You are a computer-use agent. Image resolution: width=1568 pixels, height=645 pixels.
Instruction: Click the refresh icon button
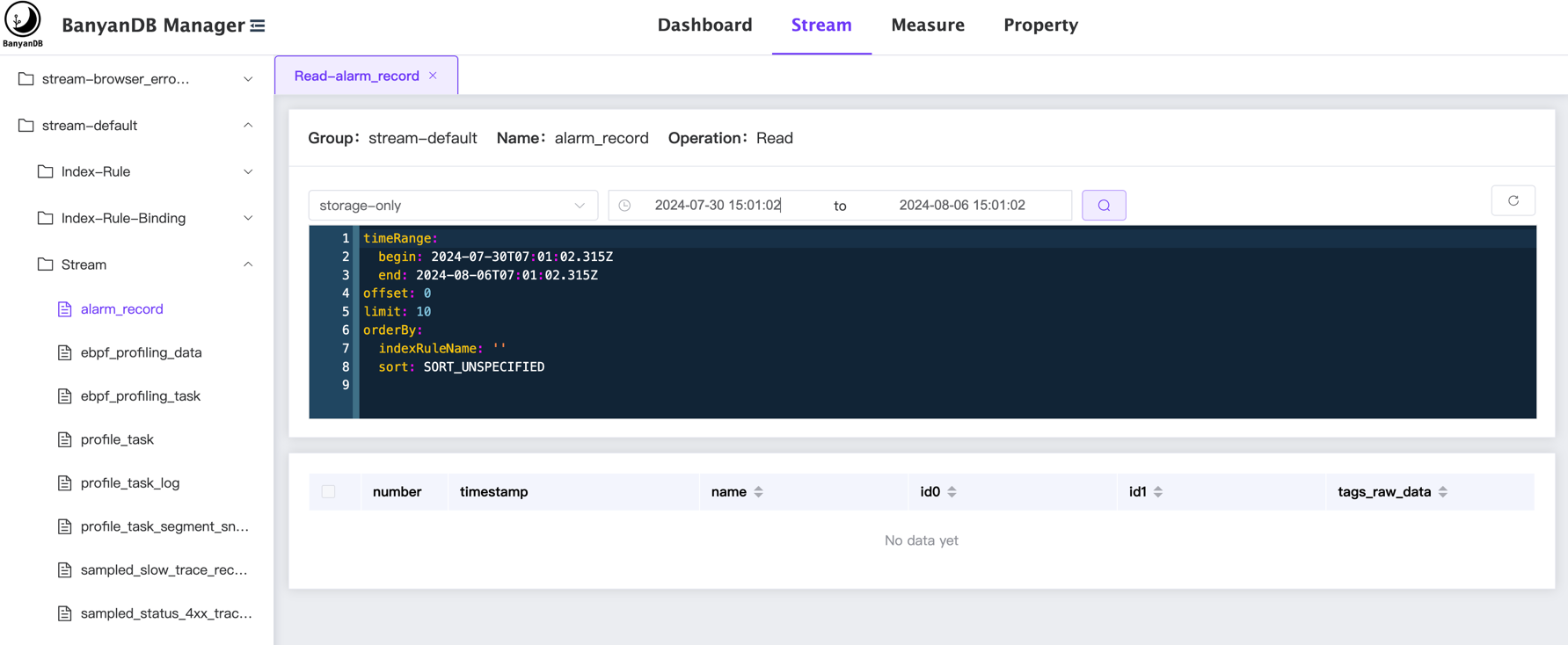coord(1513,201)
